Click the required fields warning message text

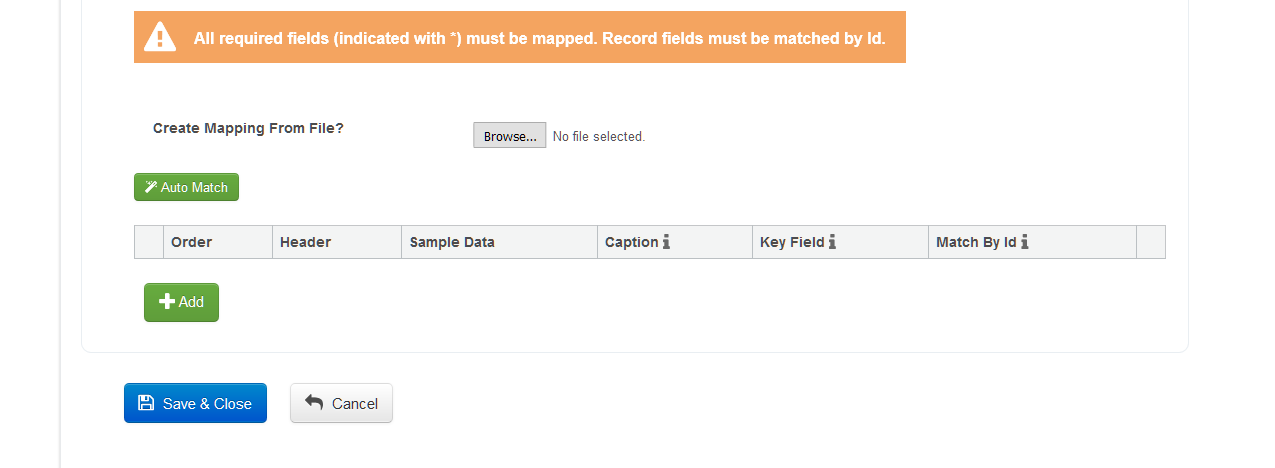pyautogui.click(x=539, y=39)
